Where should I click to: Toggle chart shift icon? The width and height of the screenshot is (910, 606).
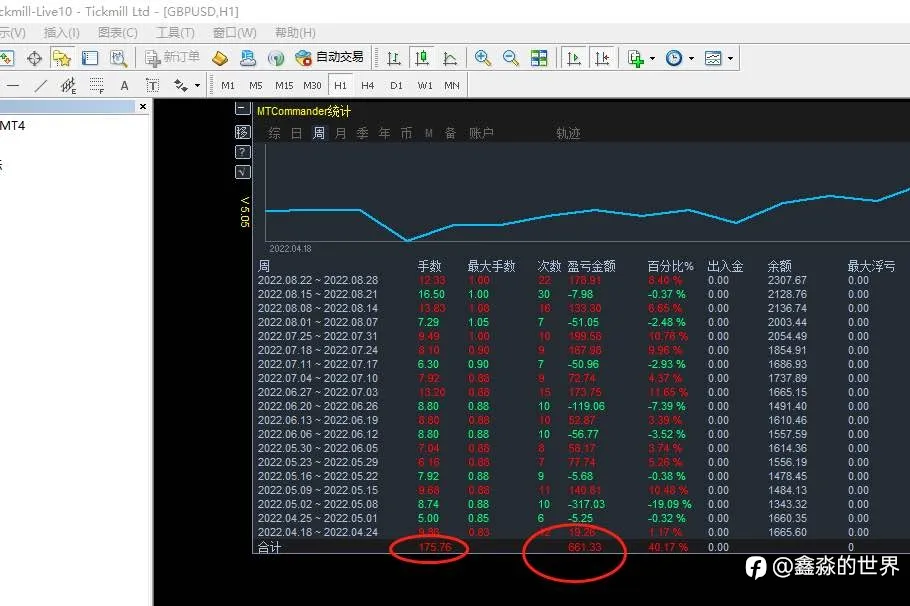click(602, 58)
